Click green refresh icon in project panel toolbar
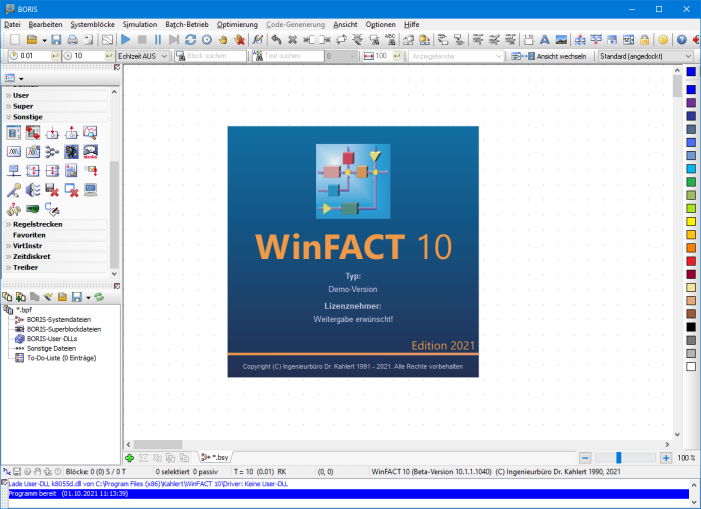This screenshot has height=509, width=701. [99, 297]
